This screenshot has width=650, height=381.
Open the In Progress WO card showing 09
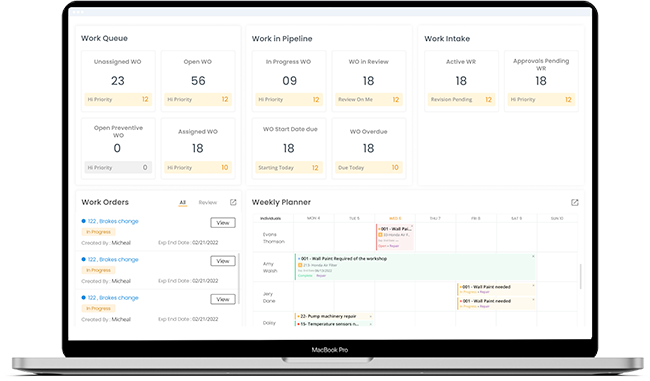[x=289, y=81]
